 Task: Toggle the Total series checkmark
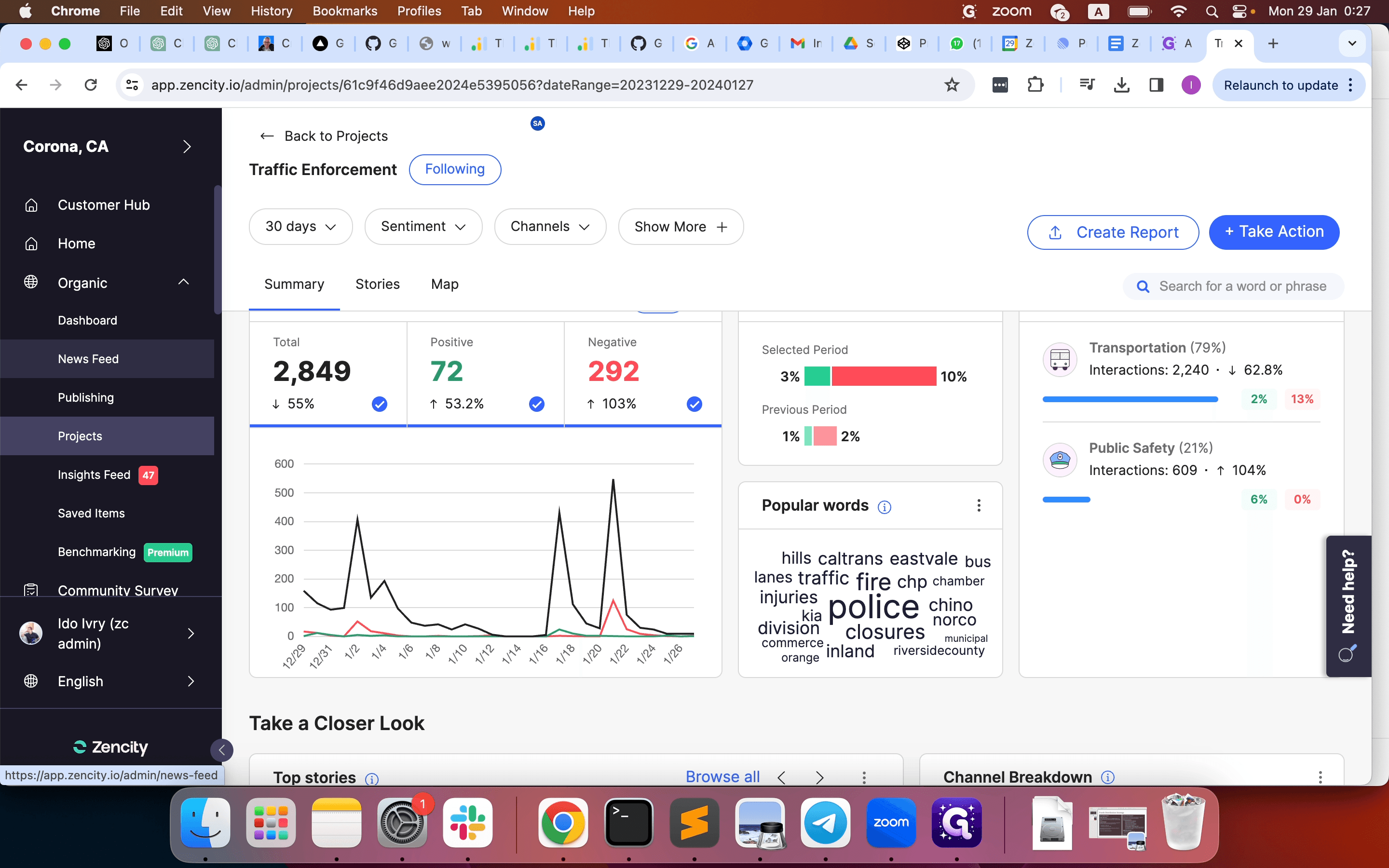(380, 404)
